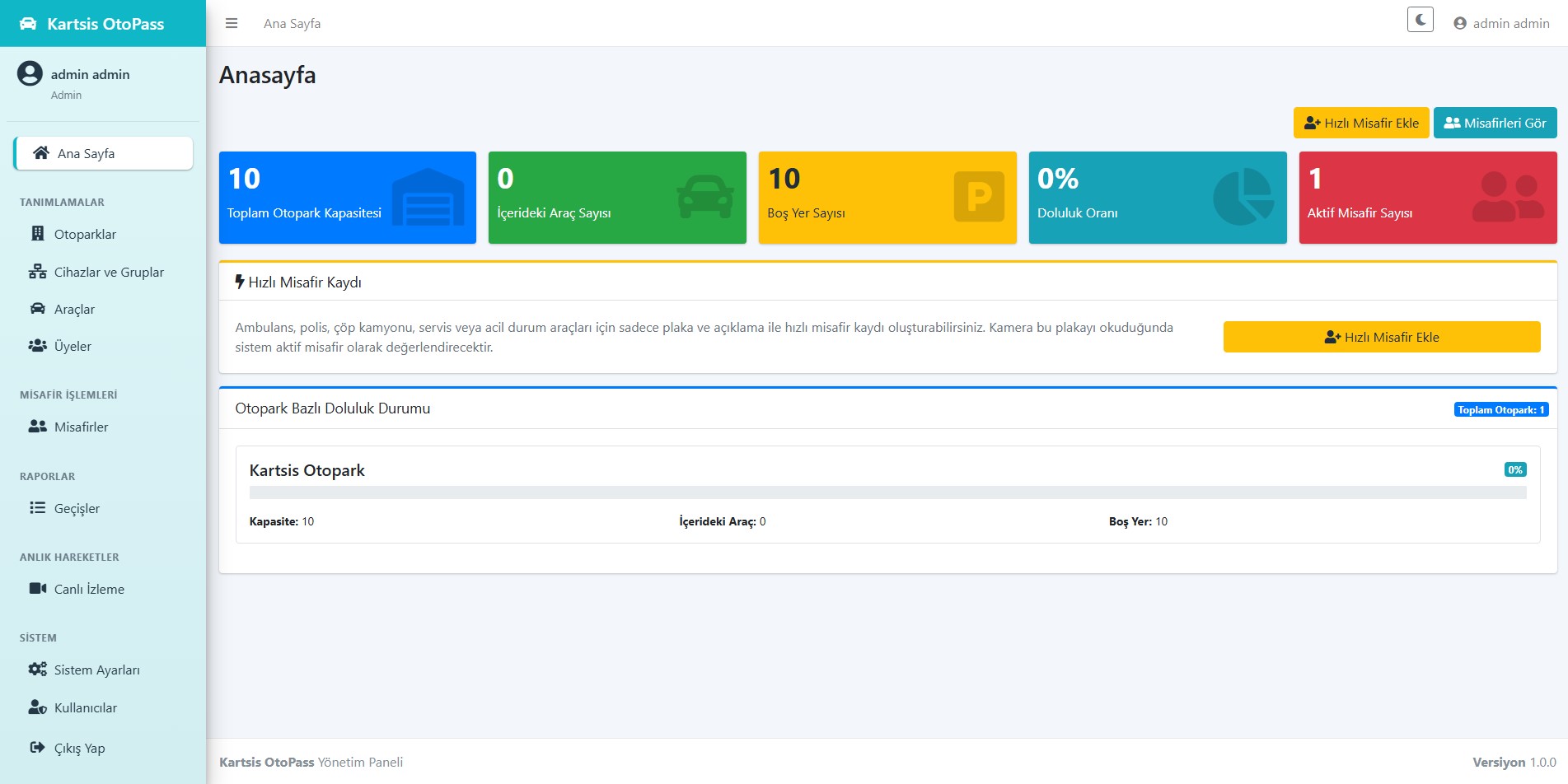The width and height of the screenshot is (1568, 784).
Task: Click the Kartsis Otopark title text
Action: coord(307,470)
